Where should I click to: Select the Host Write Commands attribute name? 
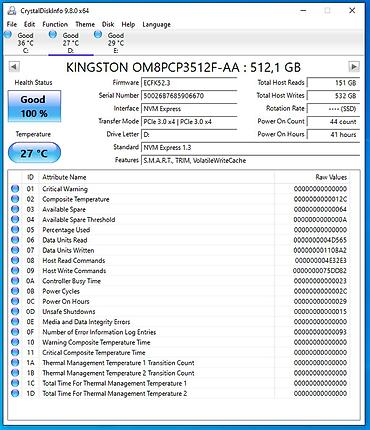coord(74,271)
